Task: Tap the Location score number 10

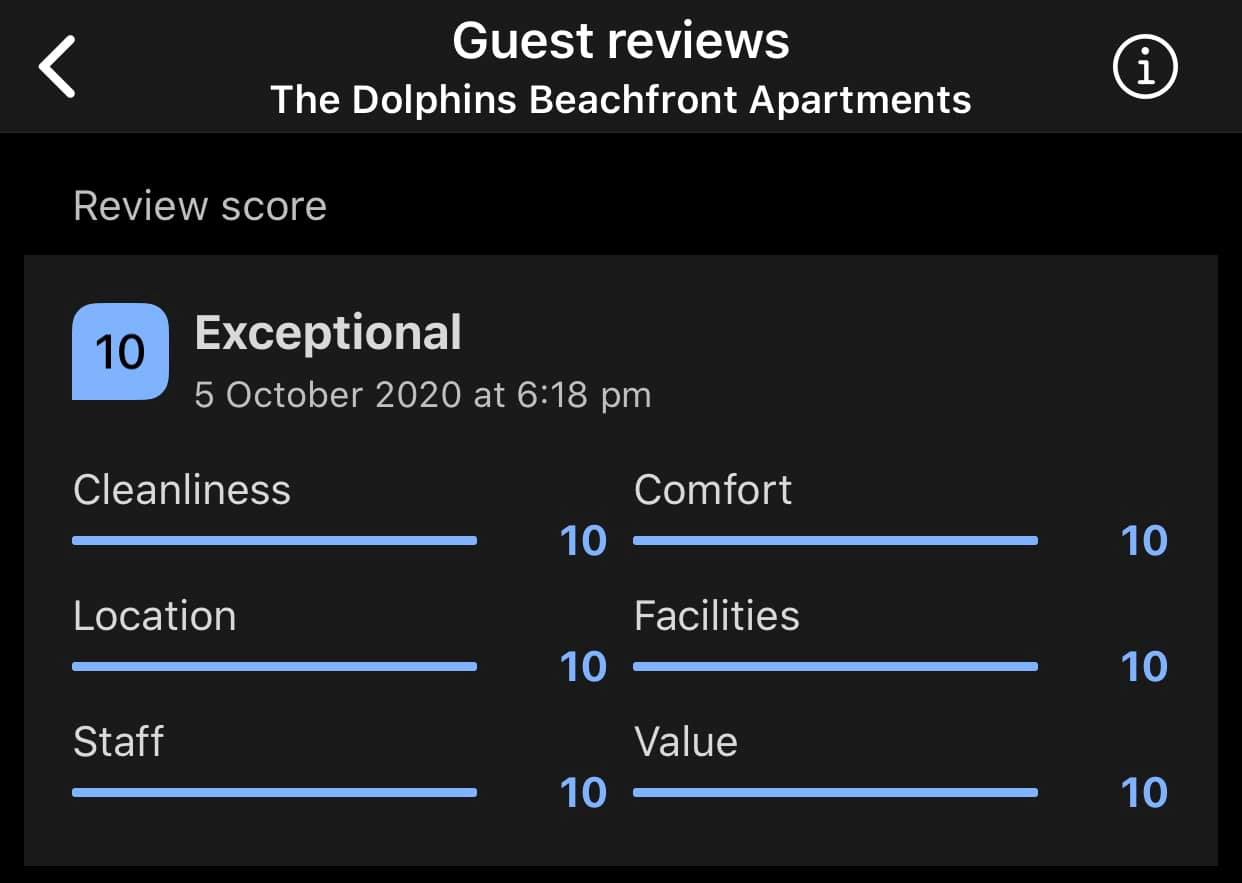Action: (x=583, y=667)
